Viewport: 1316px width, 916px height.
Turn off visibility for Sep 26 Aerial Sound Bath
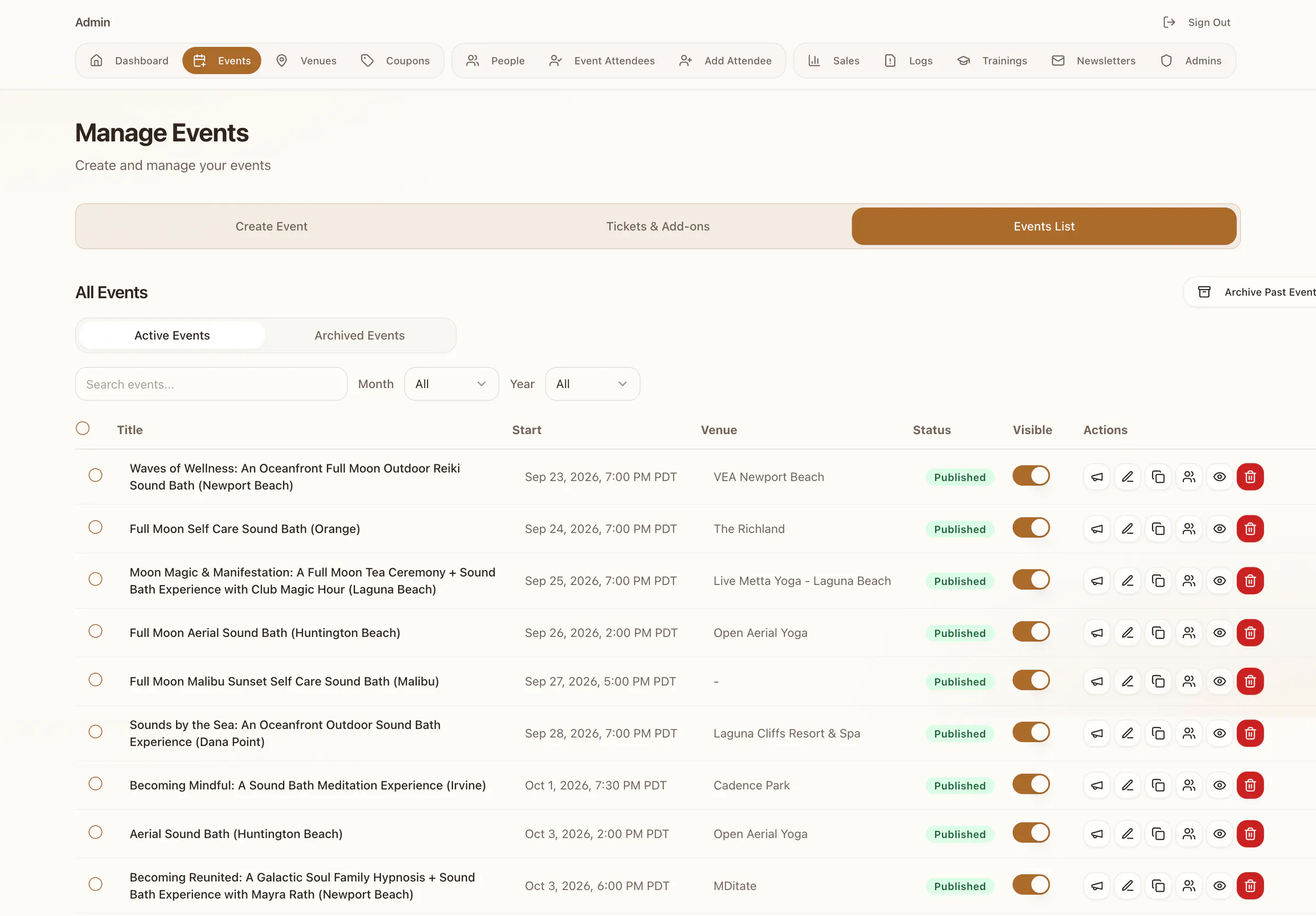click(x=1030, y=631)
